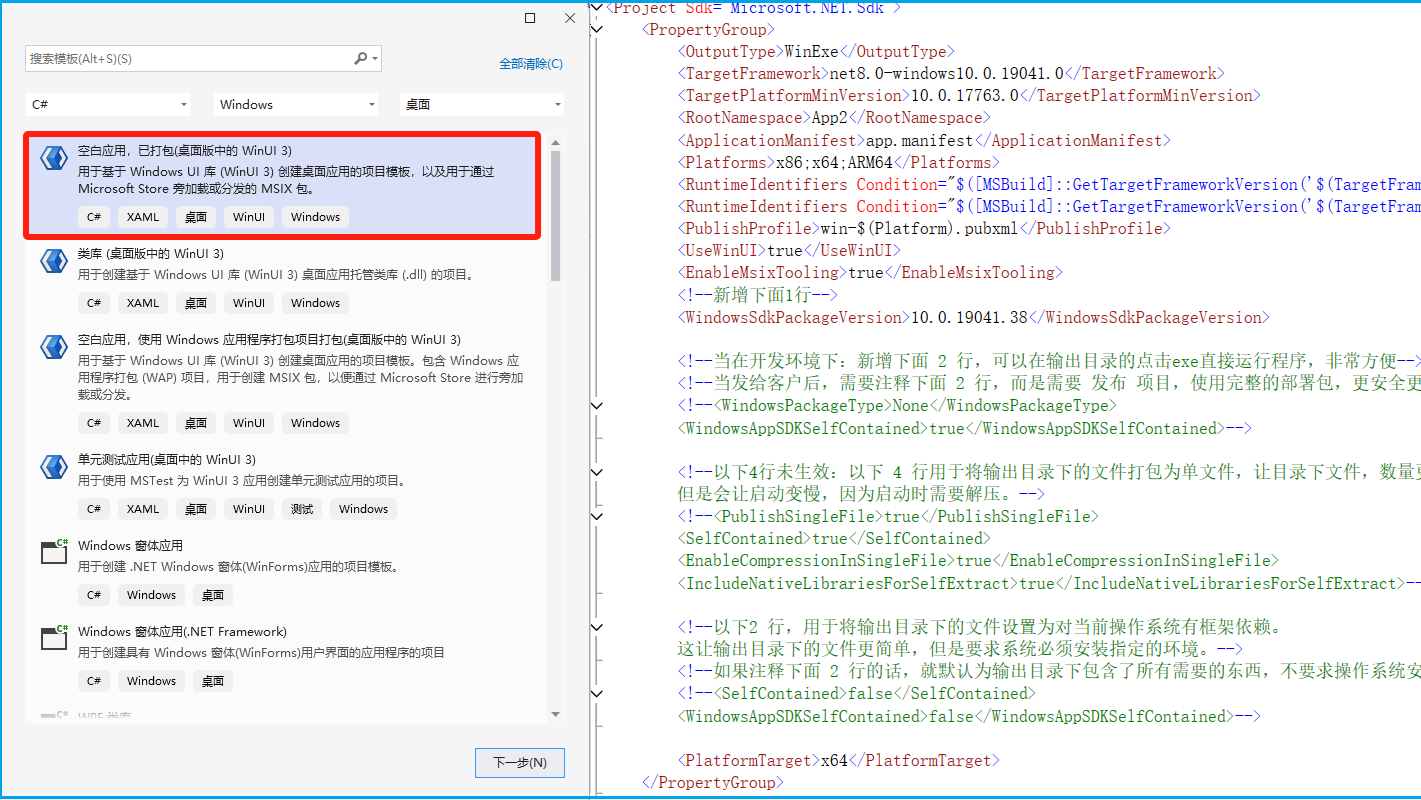
Task: Collapse the SelfContained false comment block
Action: [x=597, y=693]
